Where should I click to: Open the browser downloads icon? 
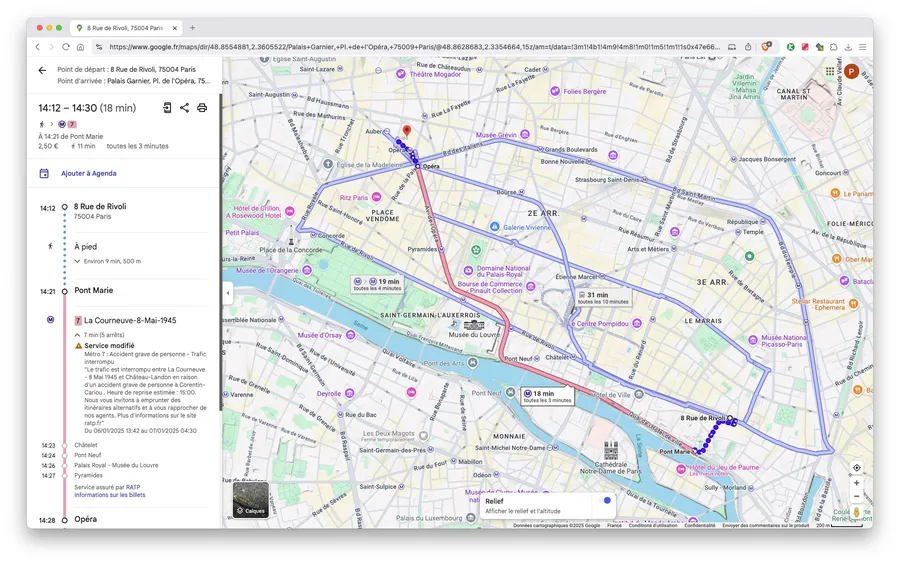coord(848,47)
